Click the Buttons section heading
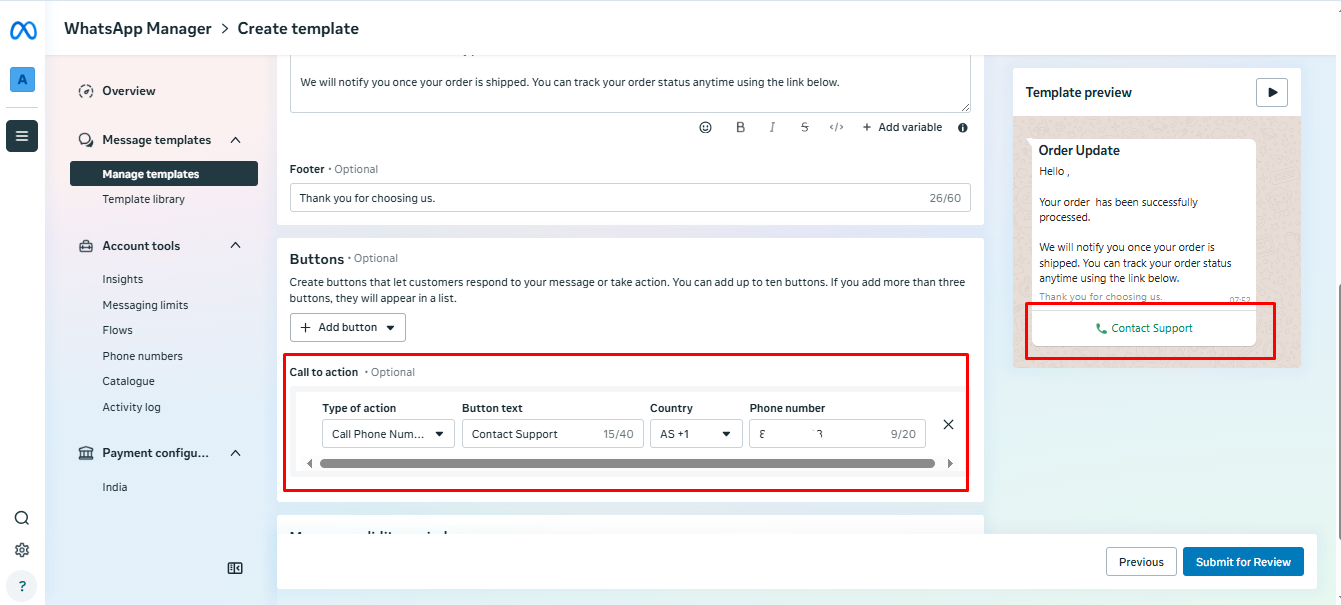 (x=317, y=258)
